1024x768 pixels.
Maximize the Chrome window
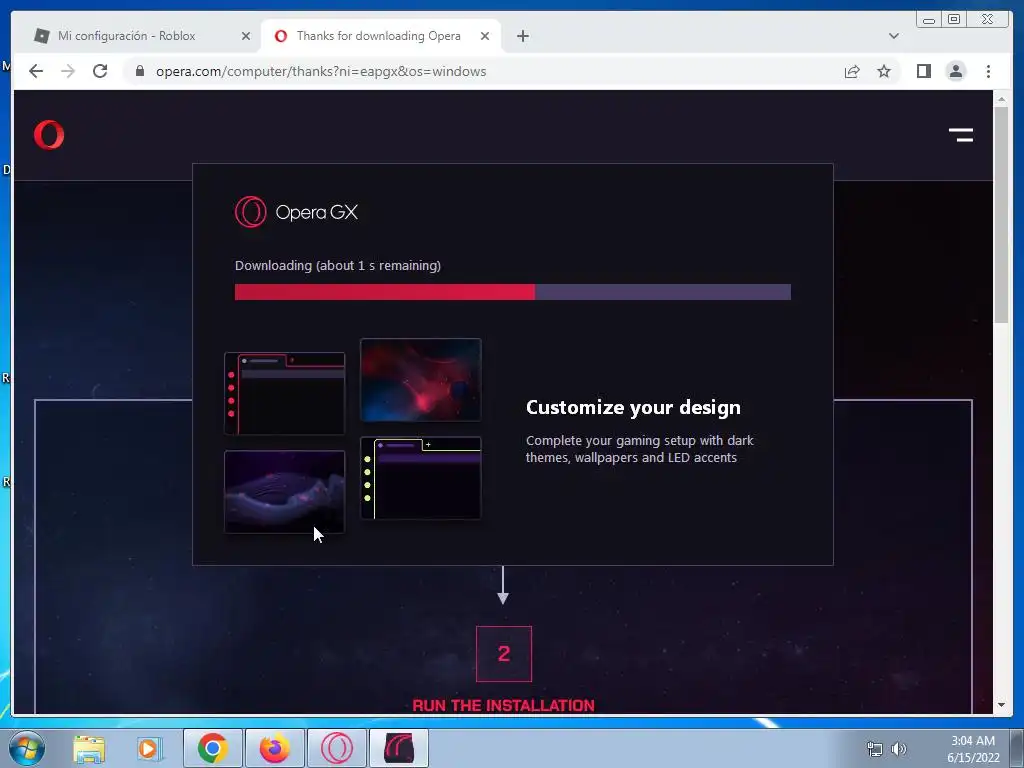tap(954, 19)
